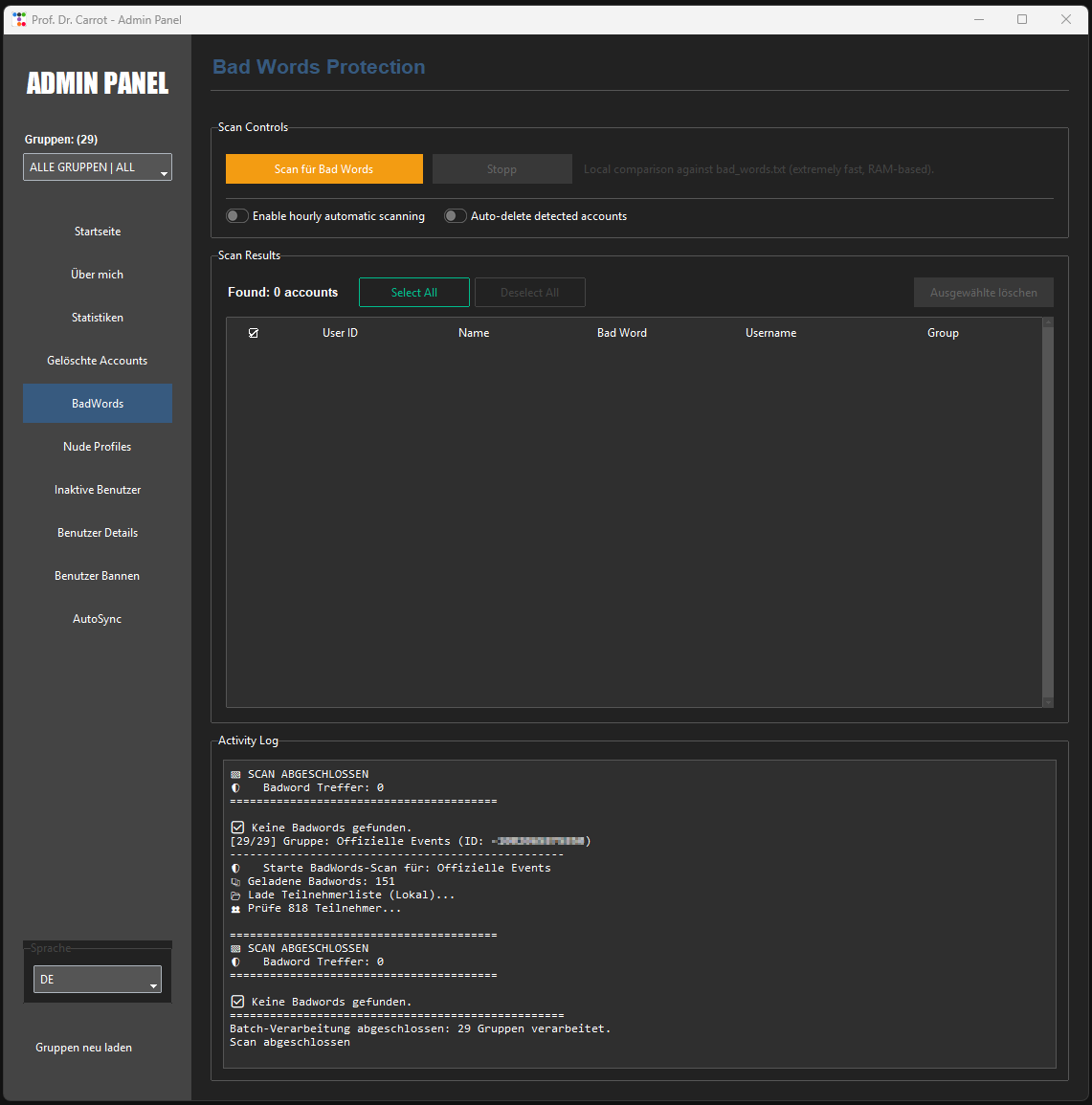Turn on auto-delete detected accounts
Viewport: 1092px width, 1105px height.
[456, 216]
